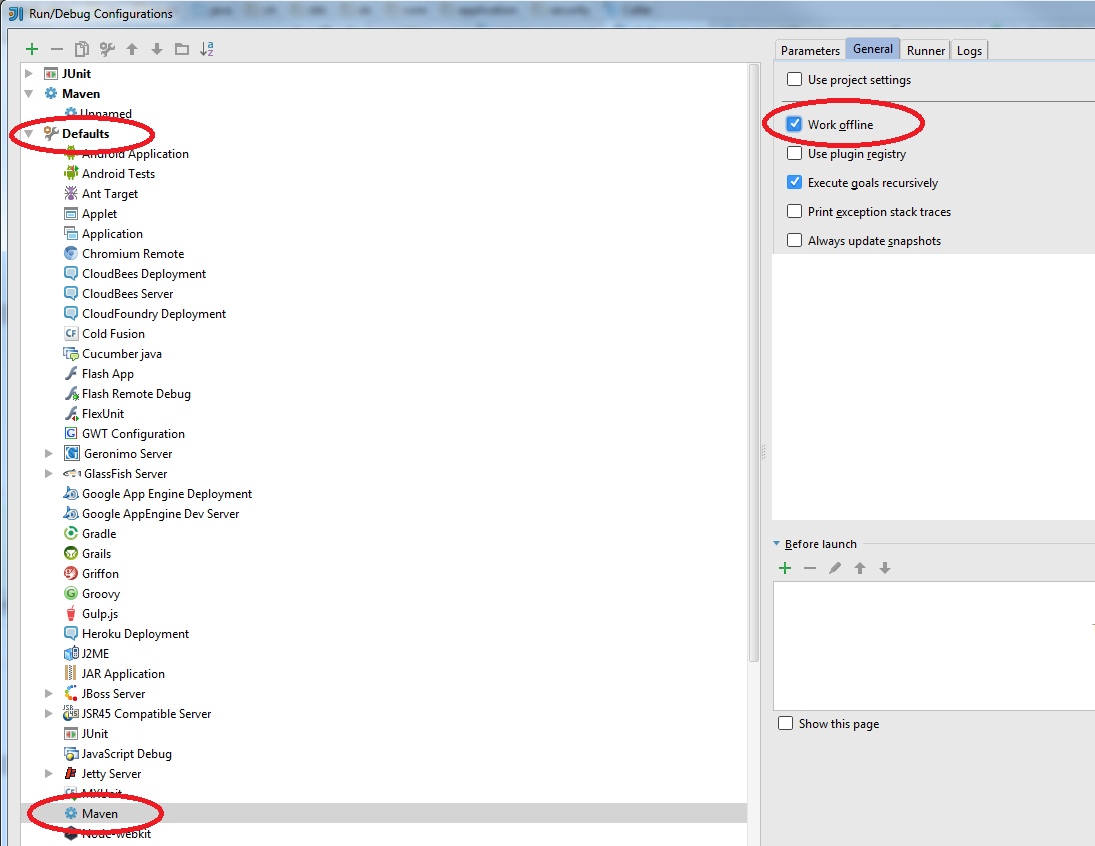1095x846 pixels.
Task: Click the Gradle icon
Action: (x=71, y=533)
